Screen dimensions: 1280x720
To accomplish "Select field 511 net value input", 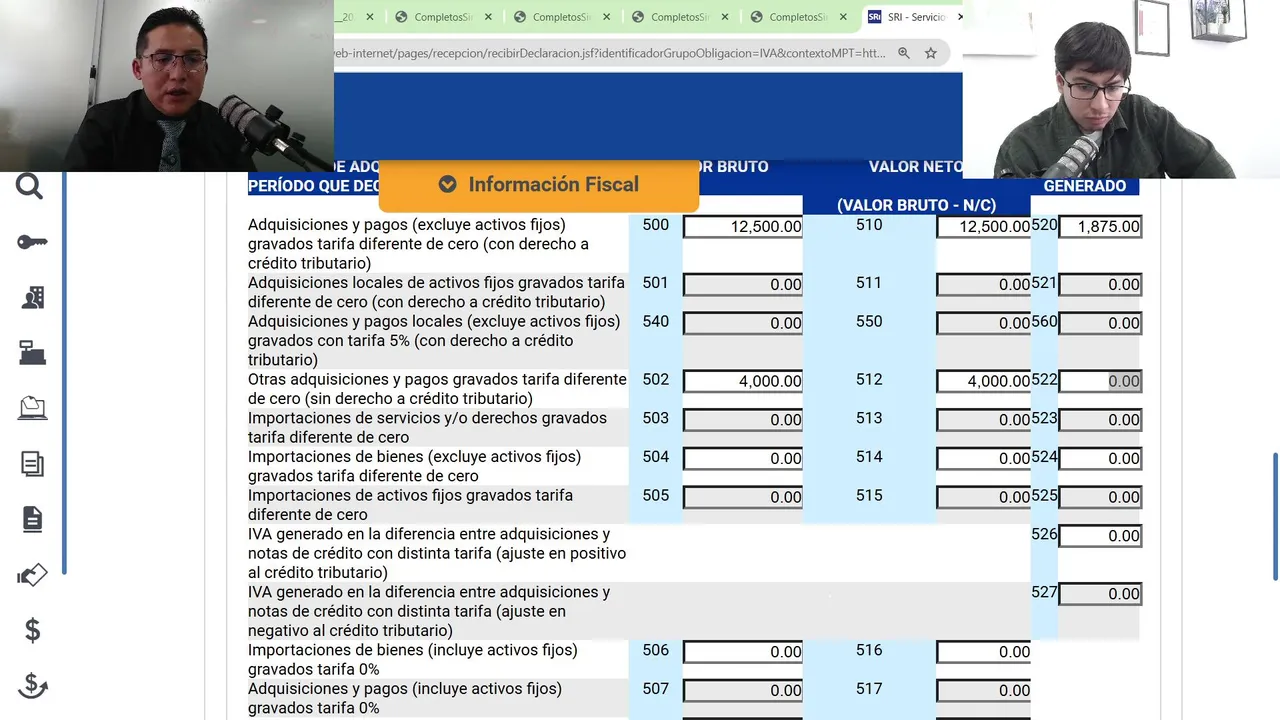I will click(984, 285).
